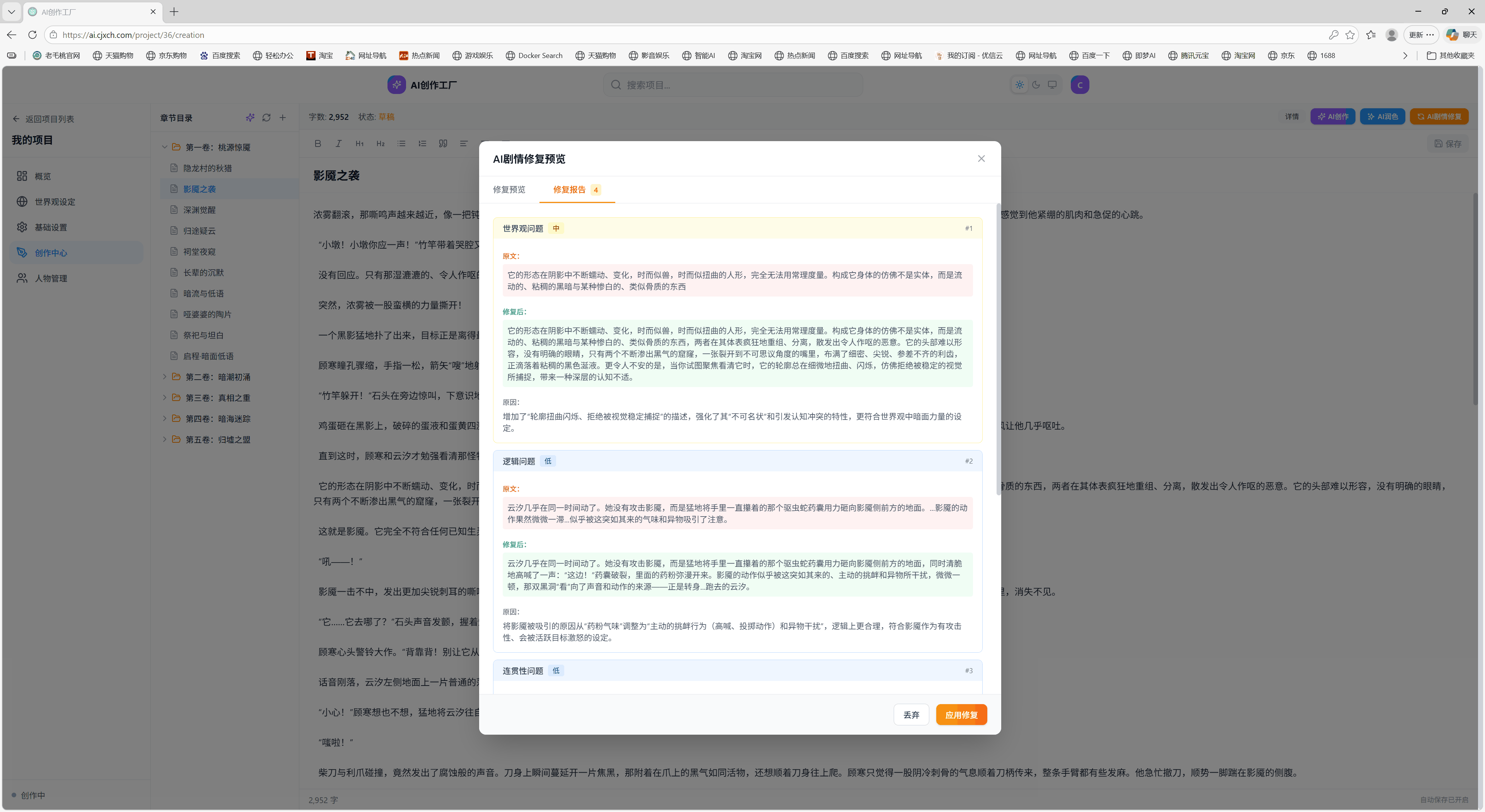Toggle bold formatting

pos(317,143)
